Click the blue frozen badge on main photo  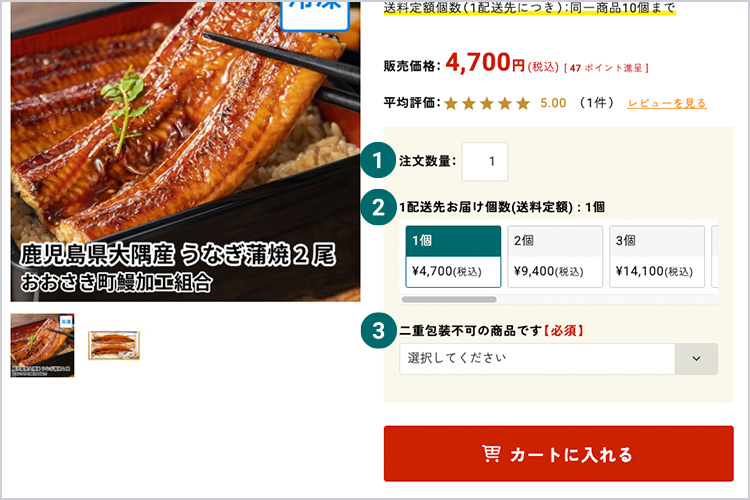(315, 12)
